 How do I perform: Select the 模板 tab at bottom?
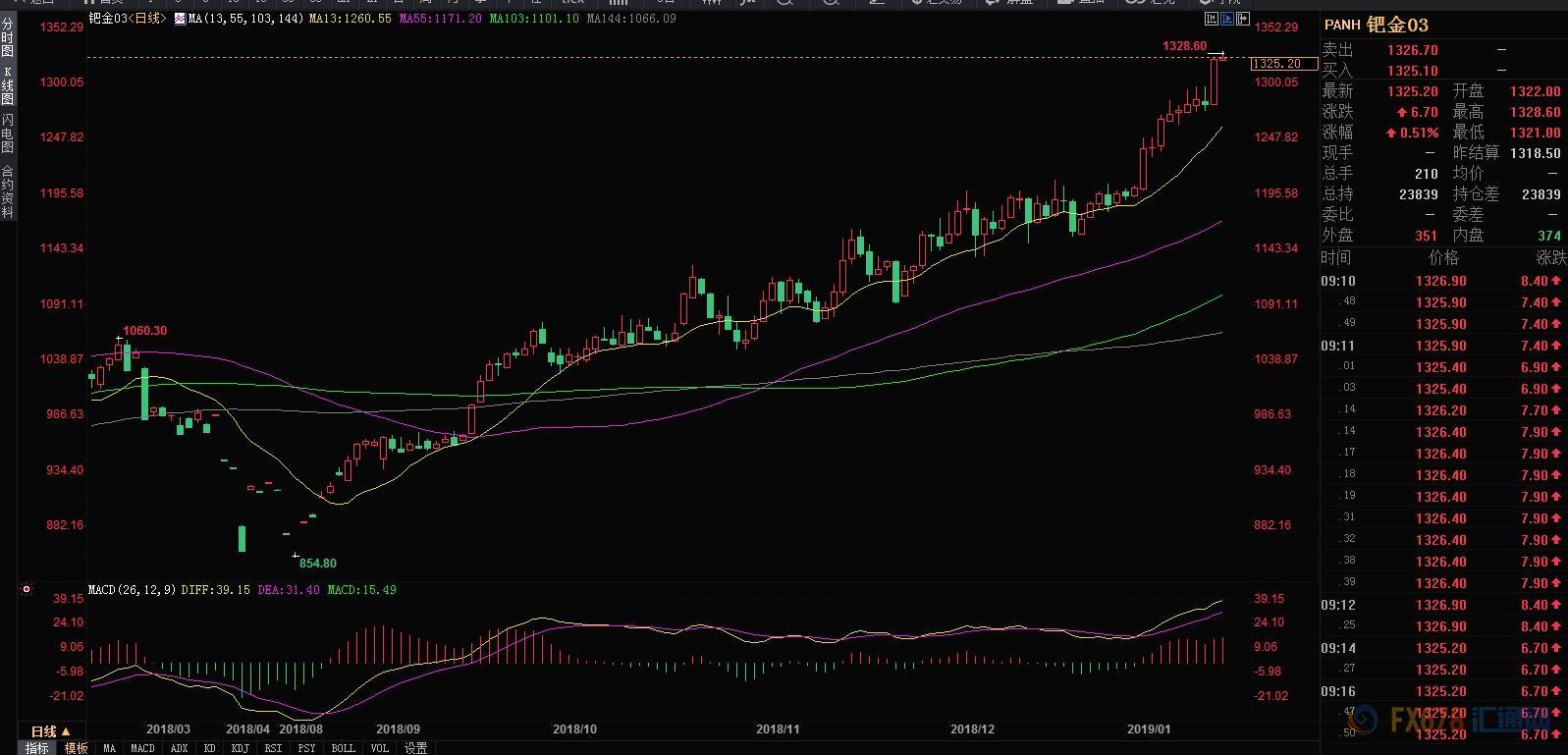(x=76, y=748)
